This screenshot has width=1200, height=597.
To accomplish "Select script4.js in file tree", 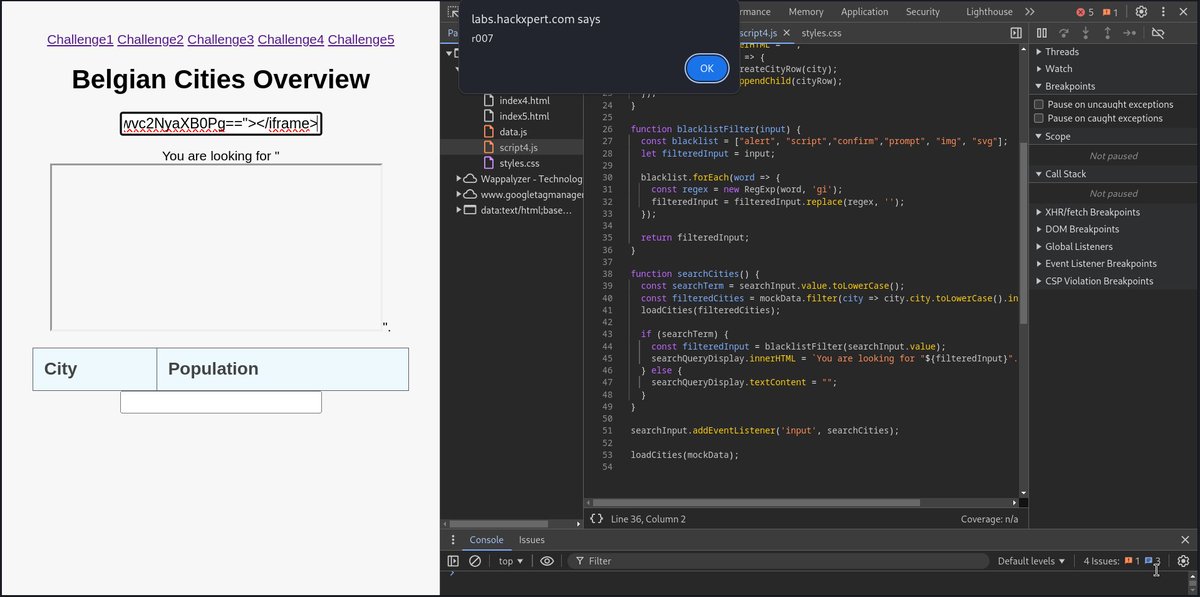I will [511, 147].
